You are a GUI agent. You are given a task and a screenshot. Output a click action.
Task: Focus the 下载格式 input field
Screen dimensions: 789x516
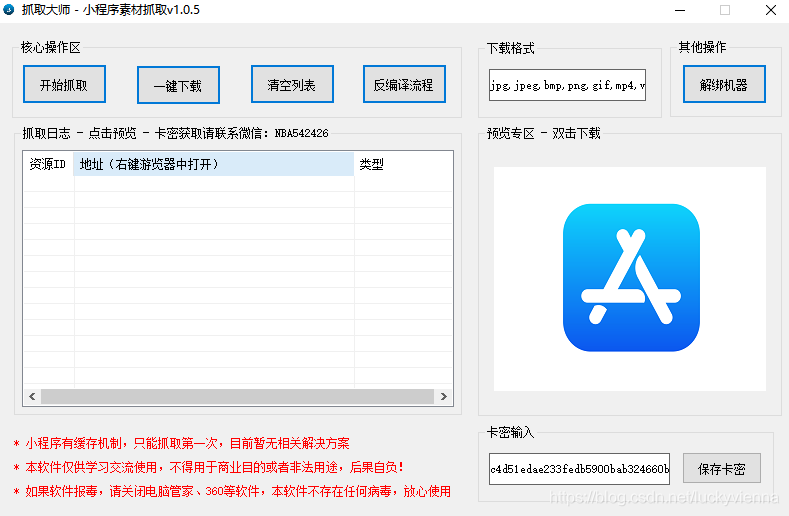coord(567,85)
